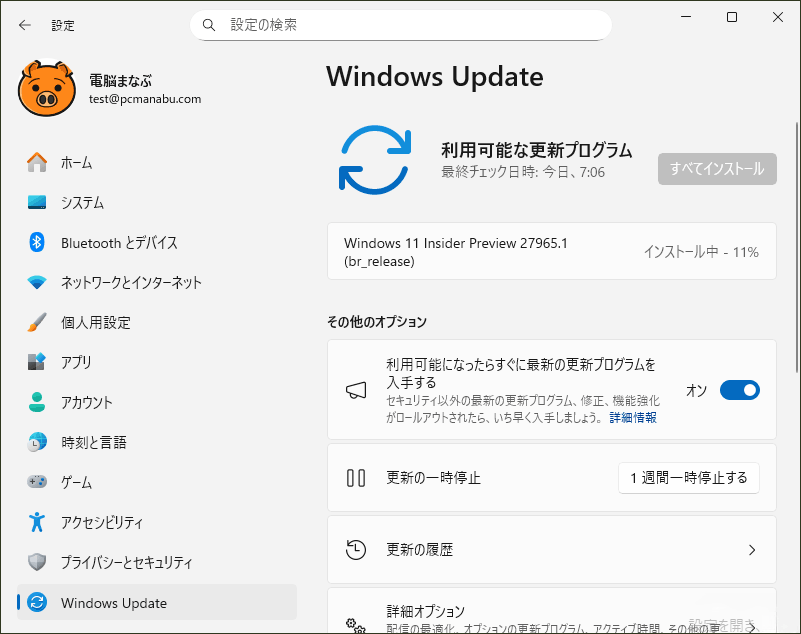Viewport: 801px width, 634px height.
Task: Click the 時刻と言語 clock icon
Action: point(37,442)
